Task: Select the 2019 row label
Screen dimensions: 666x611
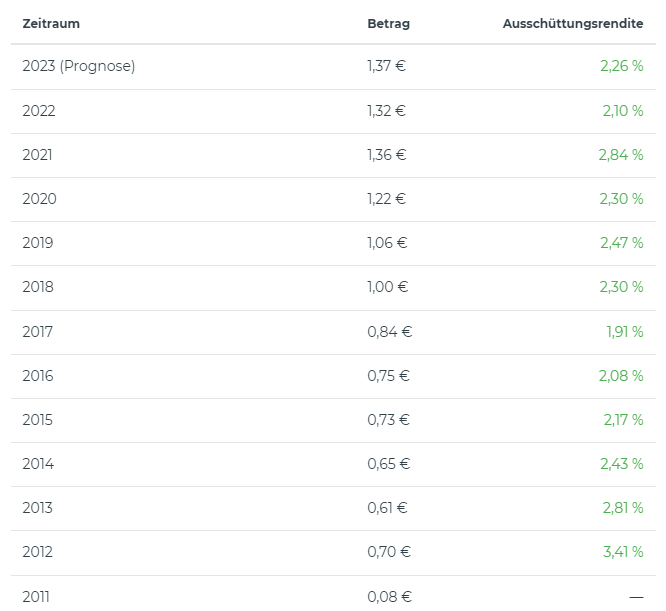Action: [x=38, y=243]
